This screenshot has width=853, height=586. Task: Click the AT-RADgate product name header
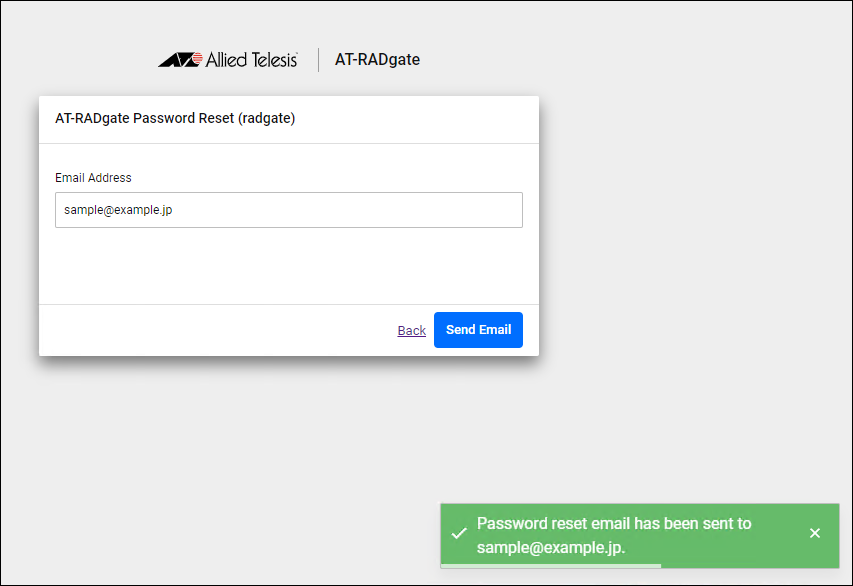(x=377, y=60)
